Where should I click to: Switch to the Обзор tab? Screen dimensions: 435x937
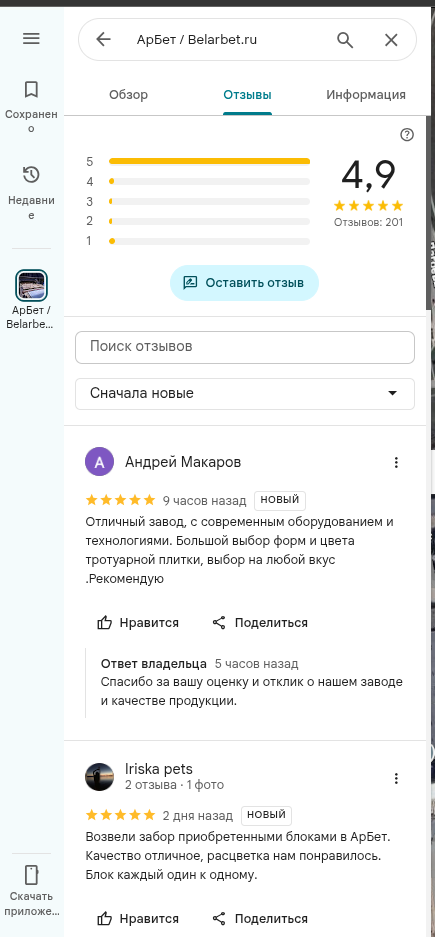(x=128, y=94)
